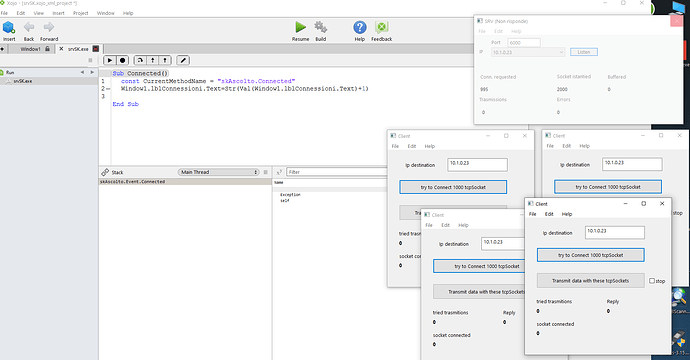The height and width of the screenshot is (360, 690).
Task: Click the variables icon beside Filter
Action: pos(279,172)
